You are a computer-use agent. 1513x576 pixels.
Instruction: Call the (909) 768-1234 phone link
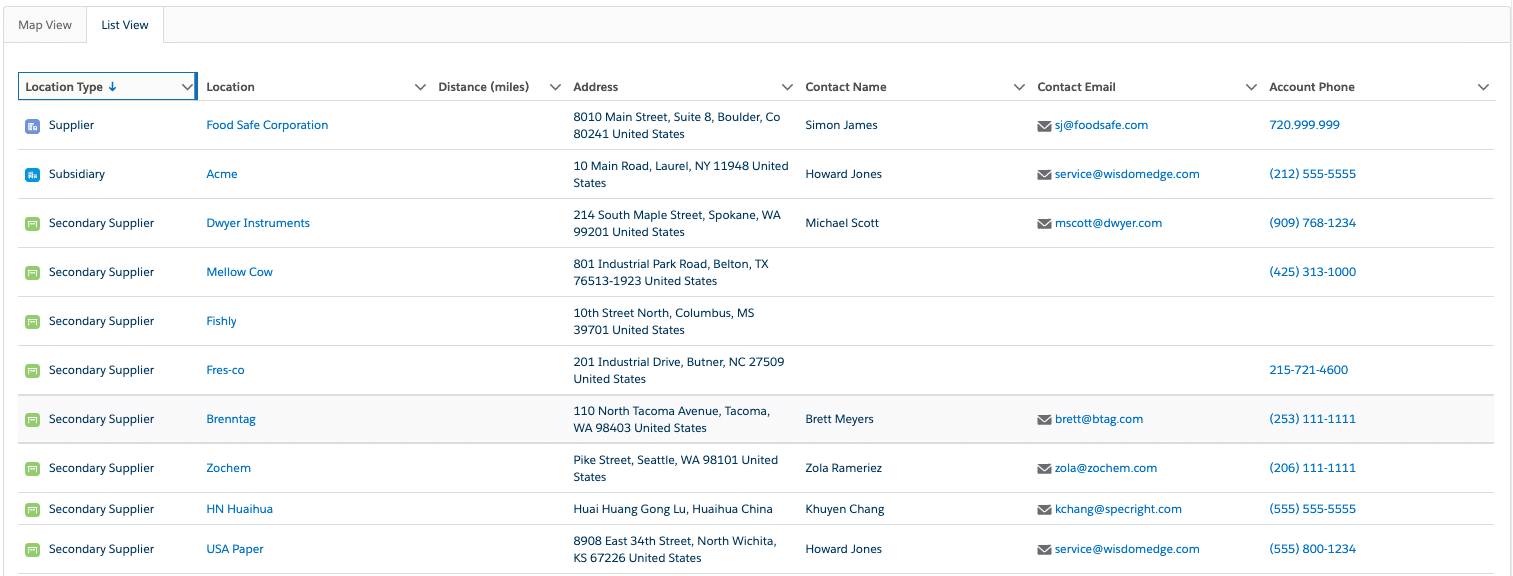point(1312,223)
